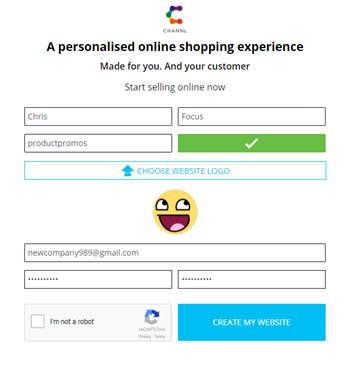Select the uploaded smiley face logo preview

click(x=175, y=212)
